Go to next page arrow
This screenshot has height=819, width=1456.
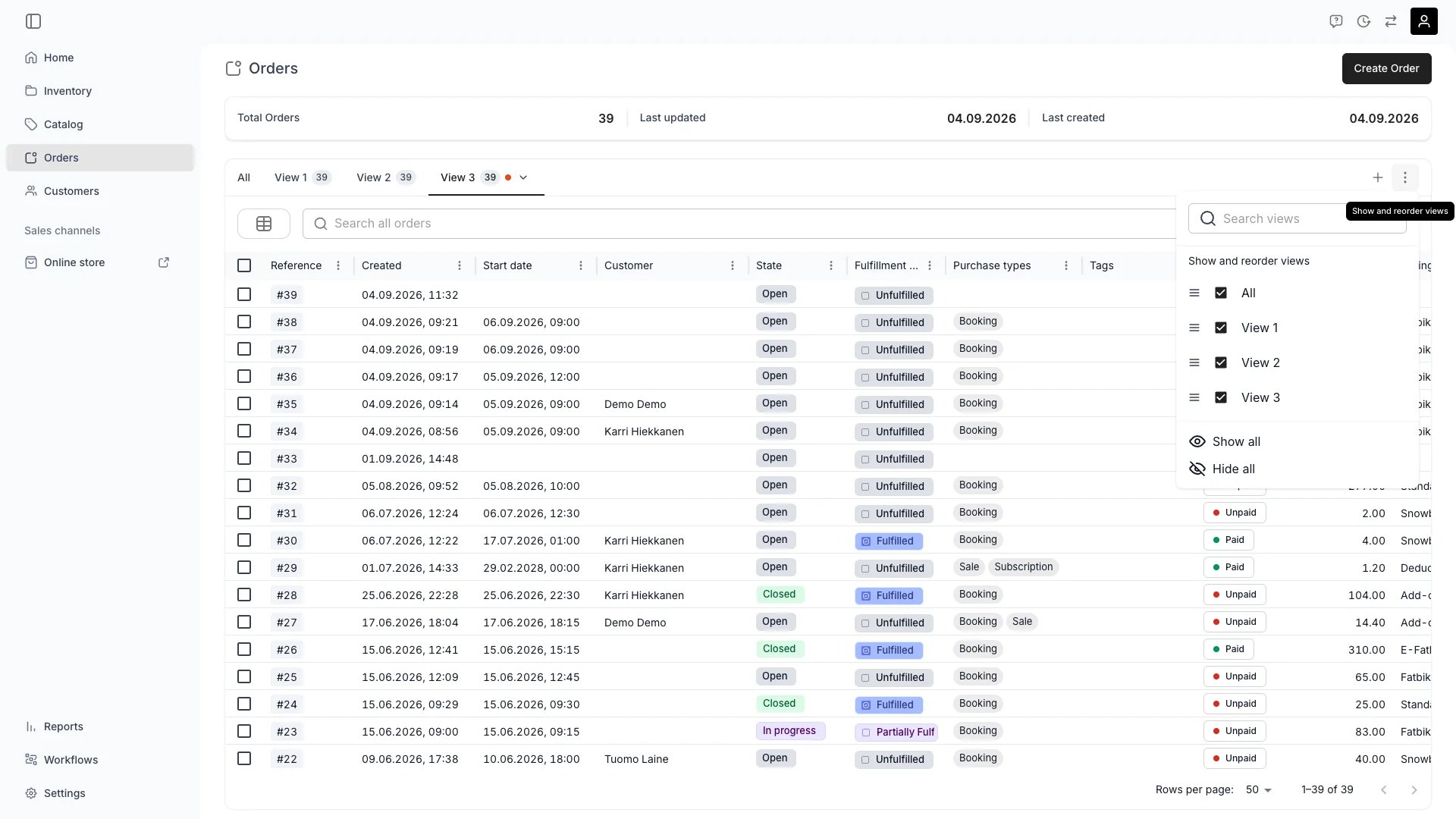pyautogui.click(x=1414, y=790)
